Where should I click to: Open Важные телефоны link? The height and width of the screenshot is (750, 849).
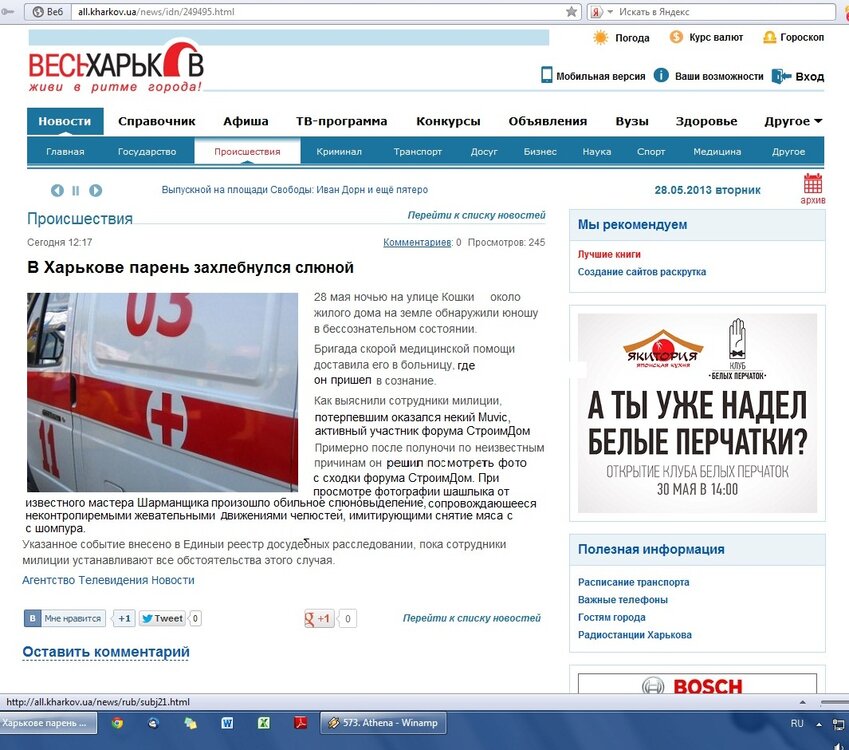(623, 600)
